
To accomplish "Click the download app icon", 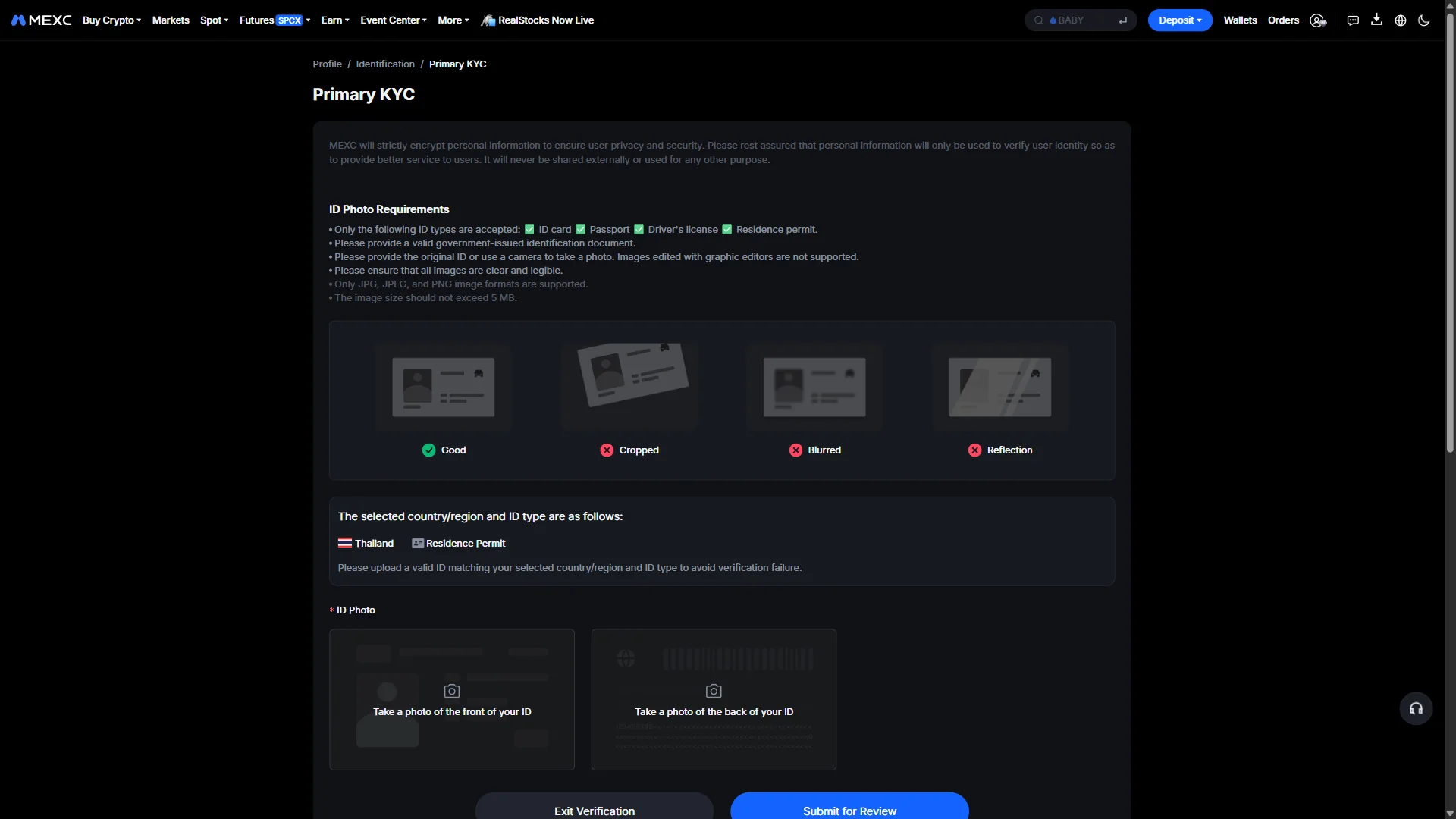I will [1376, 20].
